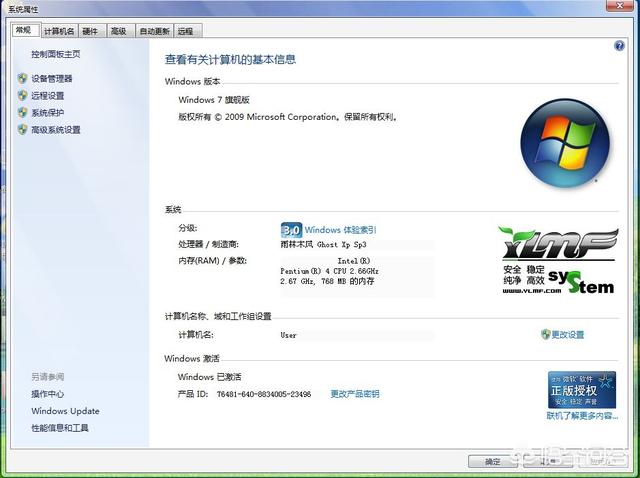This screenshot has width=640, height=478.
Task: Click the Windows 7 logo orb
Action: (565, 143)
